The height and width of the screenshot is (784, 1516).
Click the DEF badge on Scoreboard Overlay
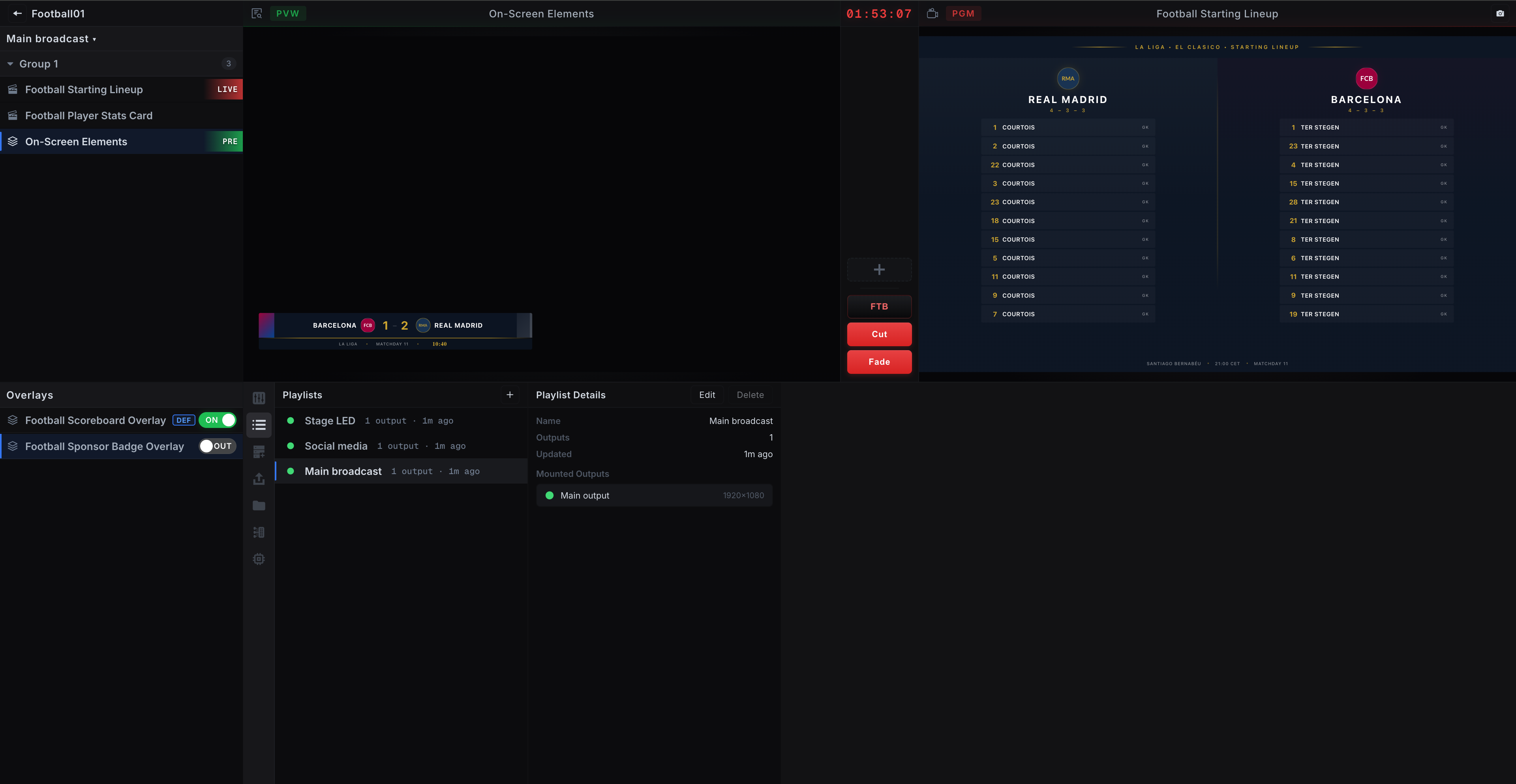pos(184,420)
